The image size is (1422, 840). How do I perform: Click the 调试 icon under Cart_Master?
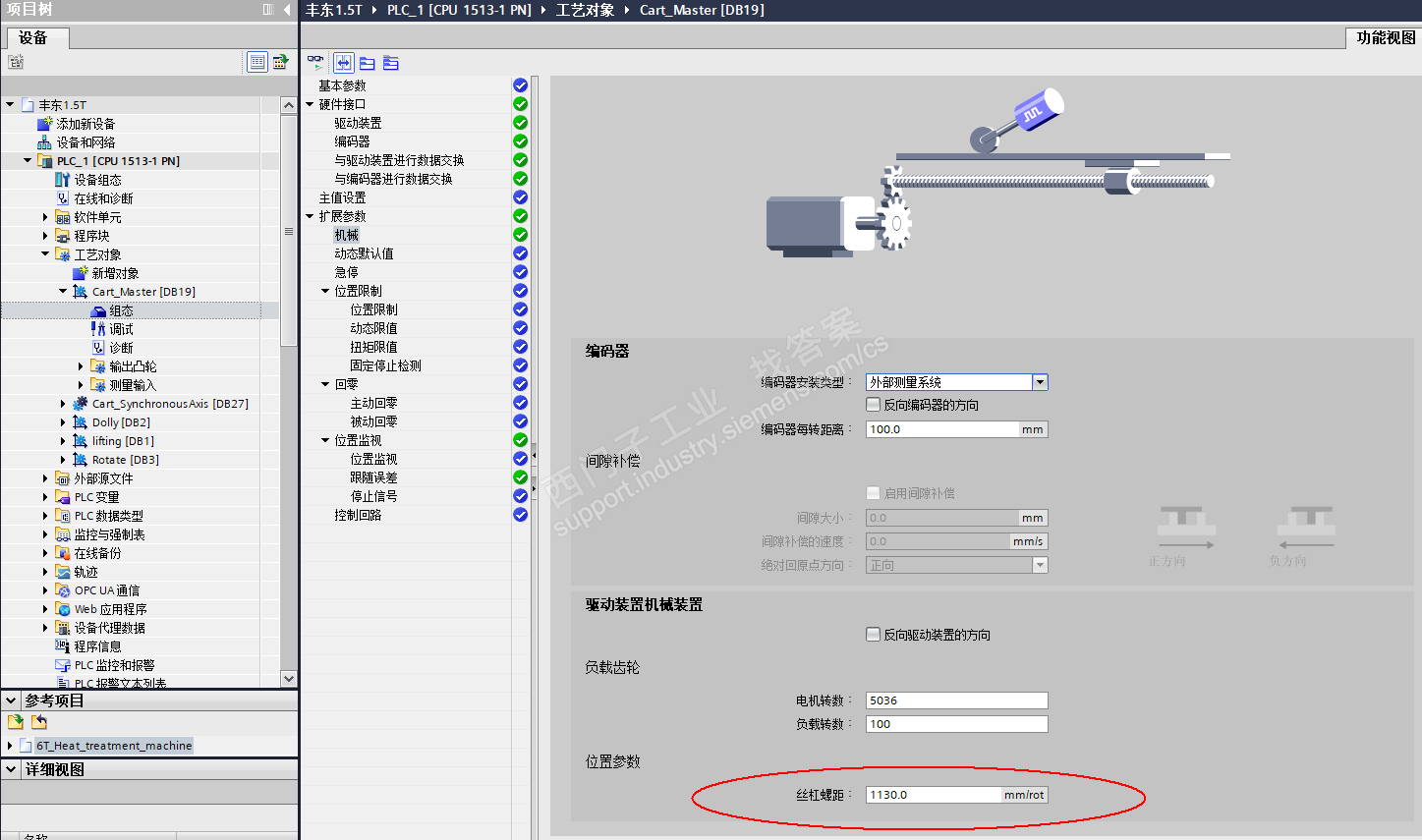[x=97, y=329]
